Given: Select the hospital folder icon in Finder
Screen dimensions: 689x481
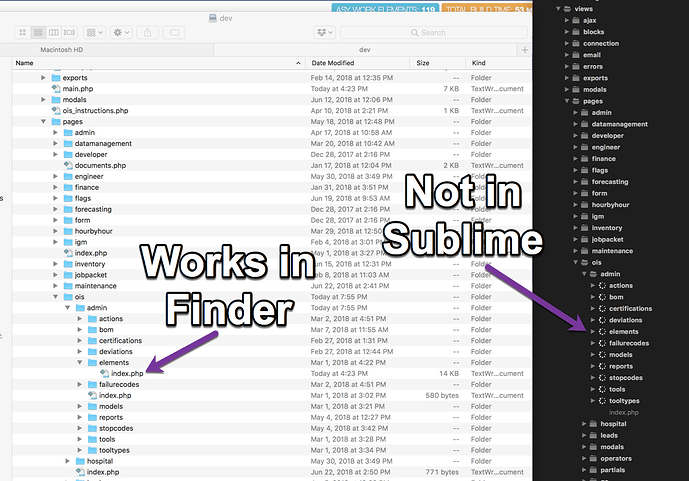Looking at the screenshot, I should (x=80, y=461).
